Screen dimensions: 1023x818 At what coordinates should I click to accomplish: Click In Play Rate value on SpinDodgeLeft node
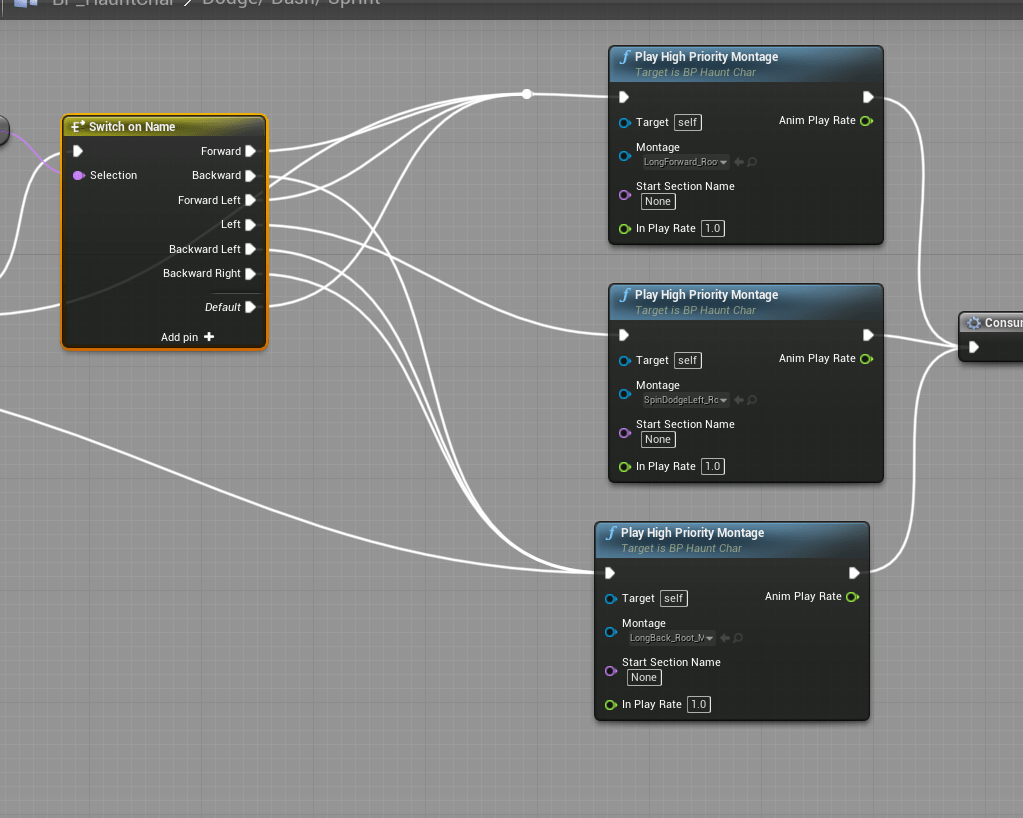click(x=712, y=466)
